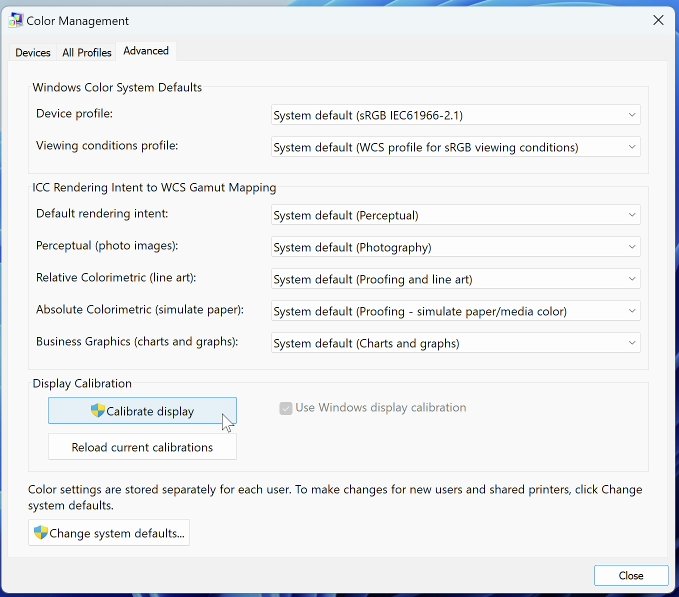
Task: Expand the Viewing conditions profile dropdown
Action: 455,147
